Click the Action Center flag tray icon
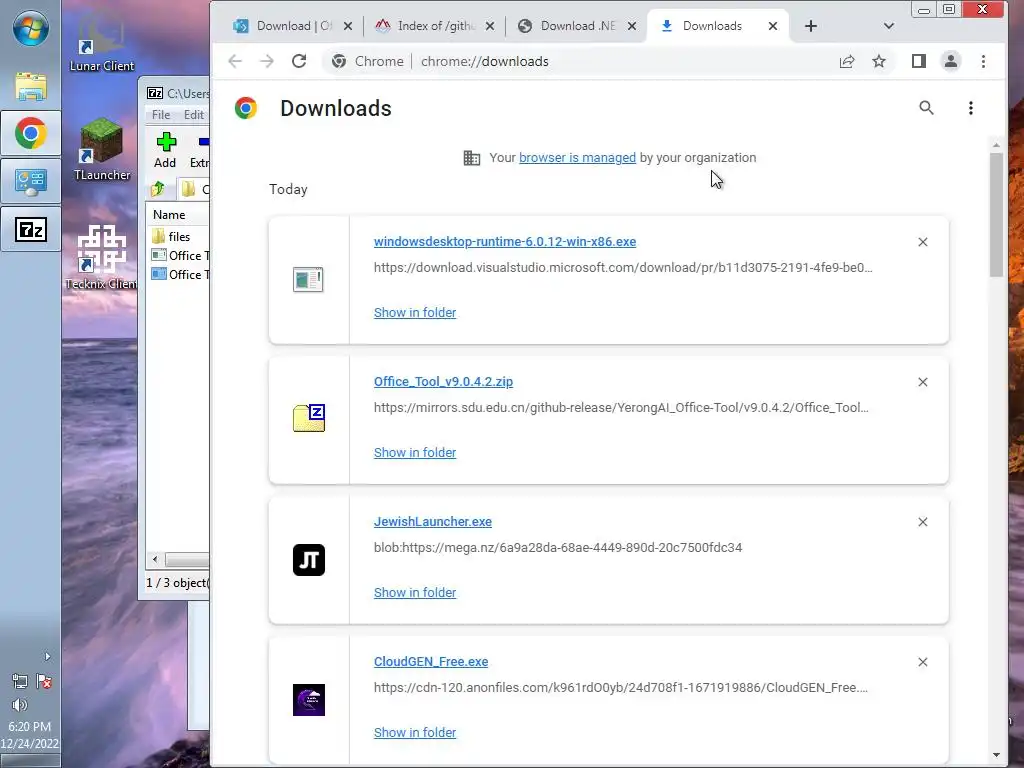The image size is (1024, 768). 44,681
